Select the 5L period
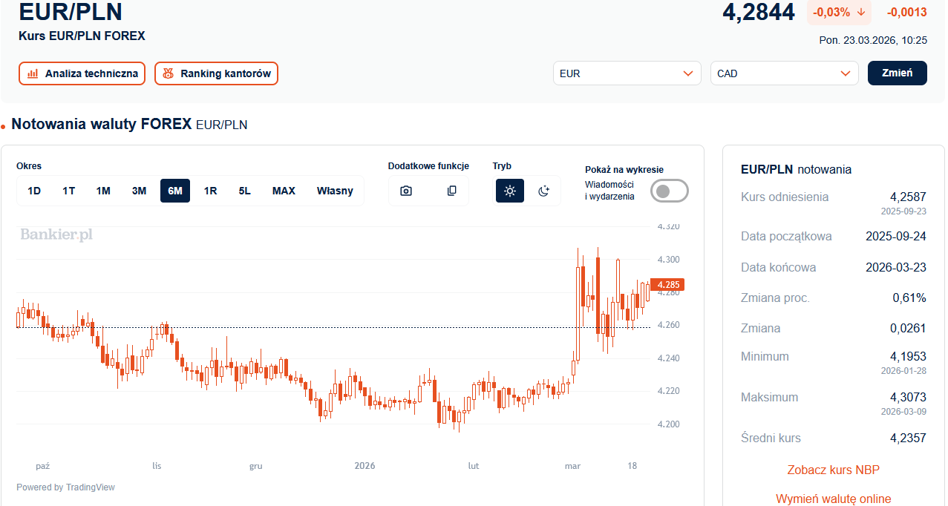 [x=244, y=191]
